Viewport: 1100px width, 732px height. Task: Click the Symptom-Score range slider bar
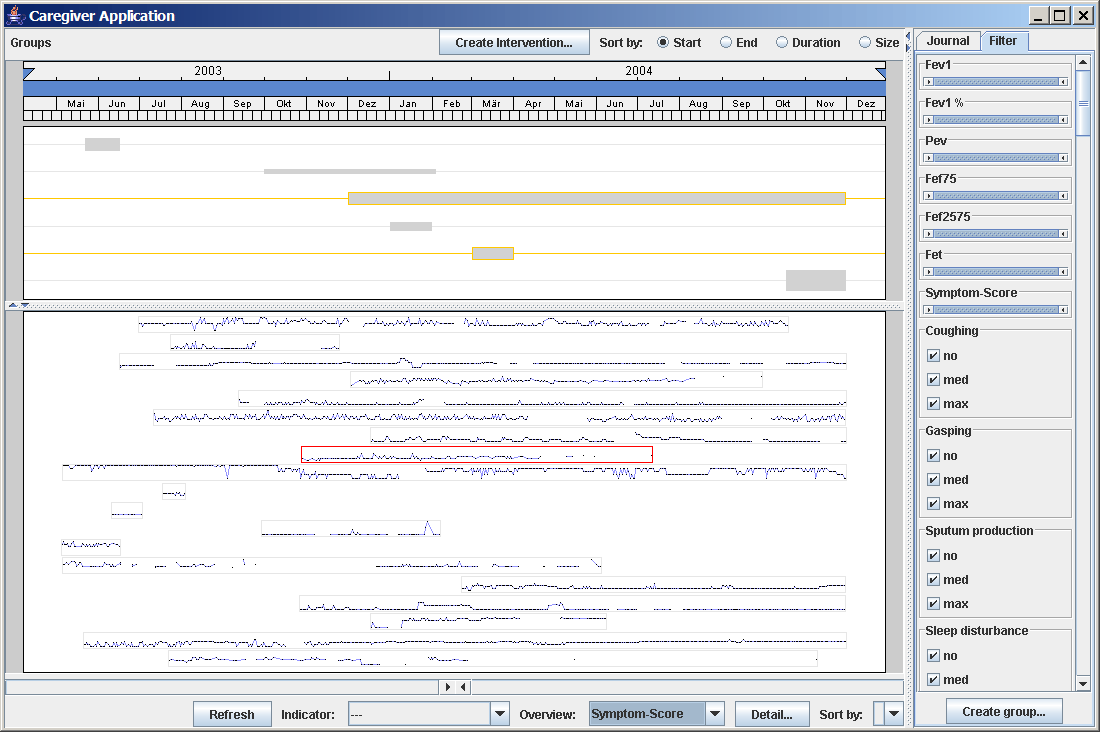click(x=996, y=310)
